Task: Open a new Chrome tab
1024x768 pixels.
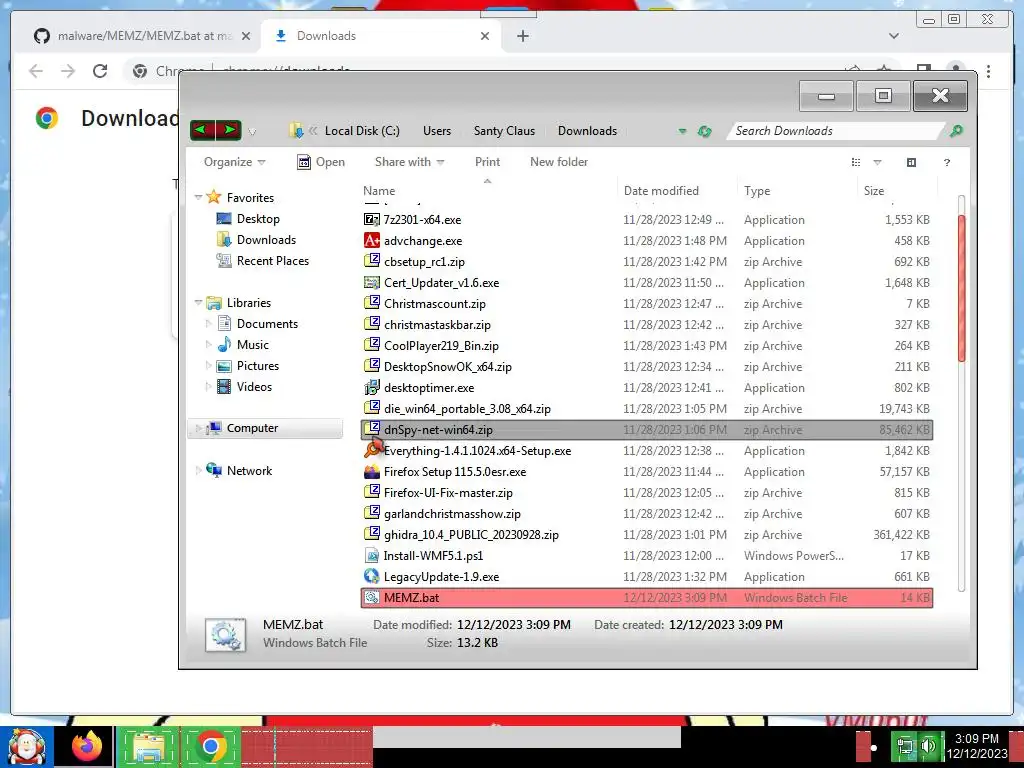Action: [x=522, y=36]
